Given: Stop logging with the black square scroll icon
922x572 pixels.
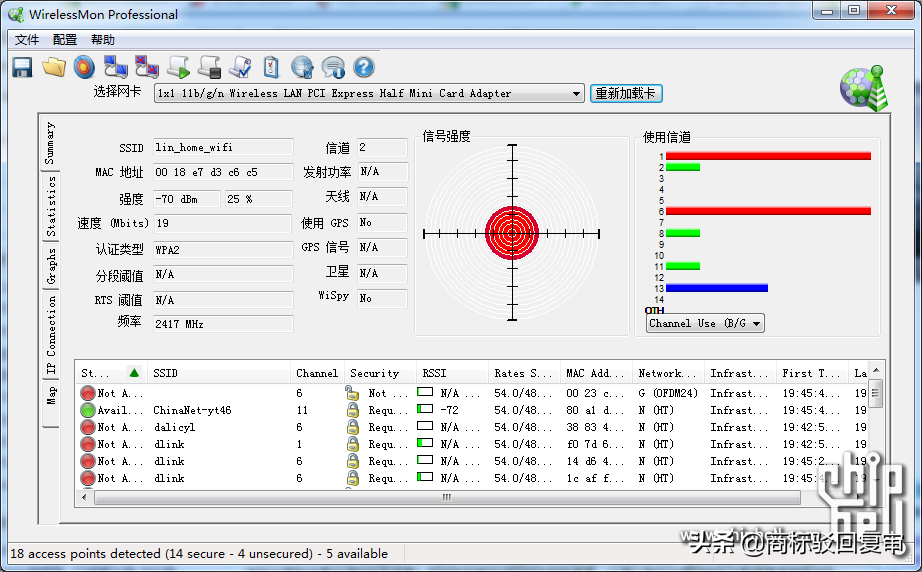Looking at the screenshot, I should click(209, 68).
